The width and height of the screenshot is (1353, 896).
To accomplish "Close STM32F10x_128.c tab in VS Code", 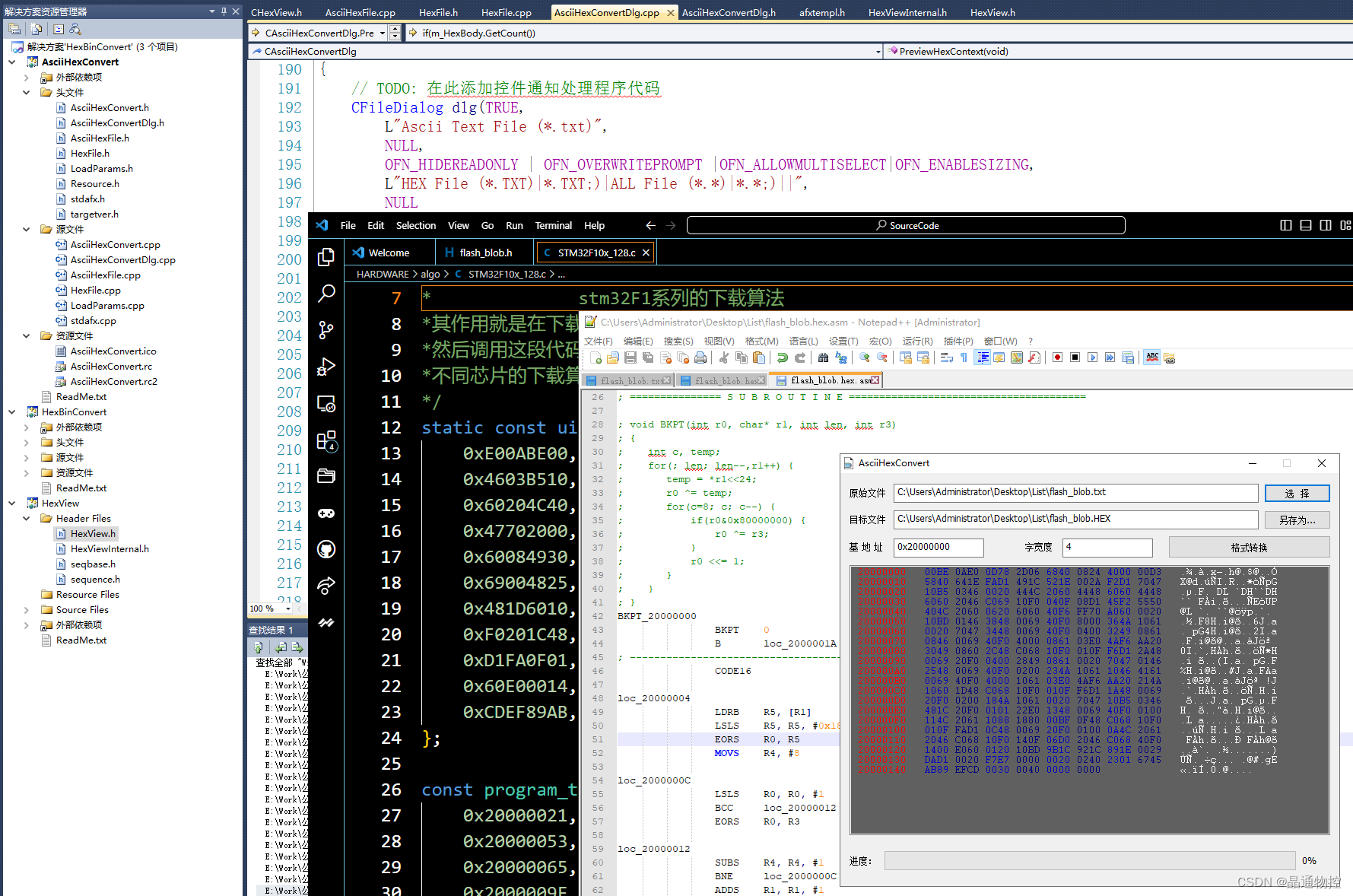I will pyautogui.click(x=646, y=253).
